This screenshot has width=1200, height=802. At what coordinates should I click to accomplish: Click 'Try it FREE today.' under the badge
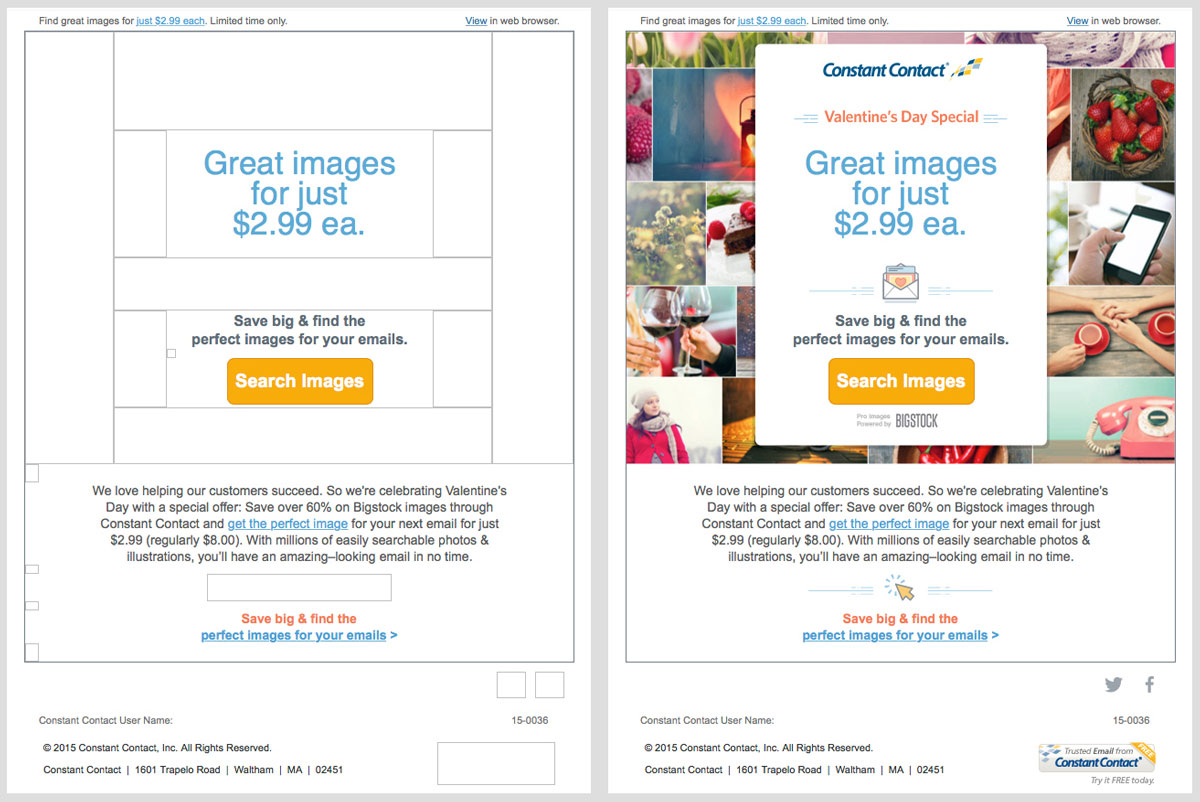[1122, 781]
